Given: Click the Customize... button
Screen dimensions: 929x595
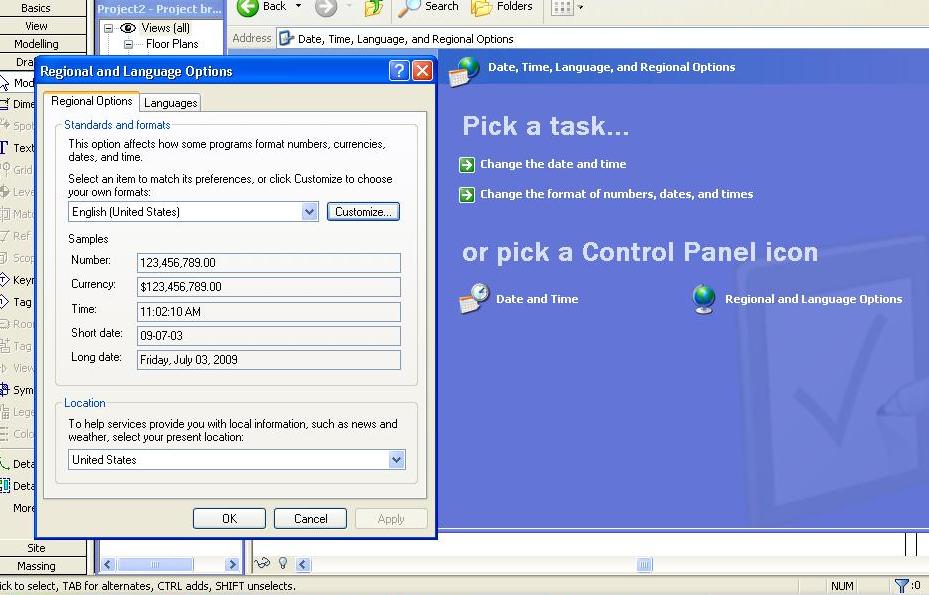Looking at the screenshot, I should click(x=363, y=212).
